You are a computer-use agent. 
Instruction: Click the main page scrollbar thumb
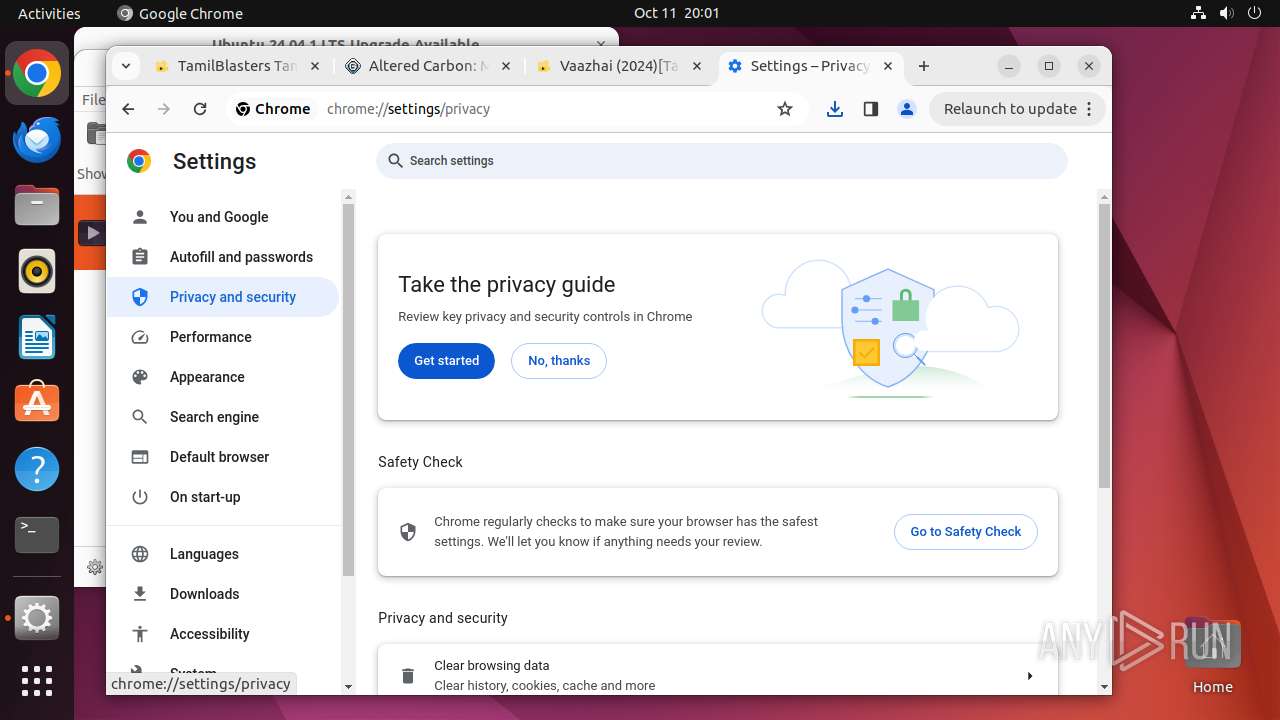(1104, 346)
